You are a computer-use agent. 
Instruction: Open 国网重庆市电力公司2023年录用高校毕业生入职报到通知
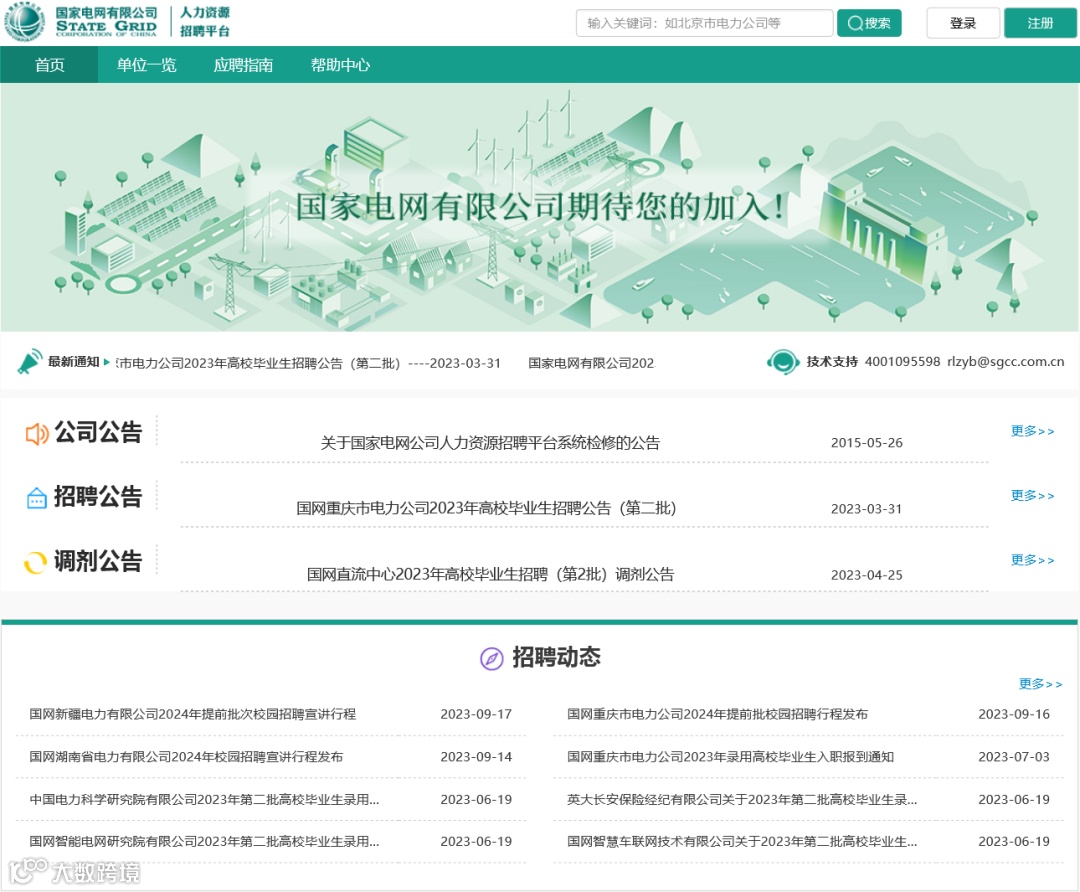pos(731,757)
